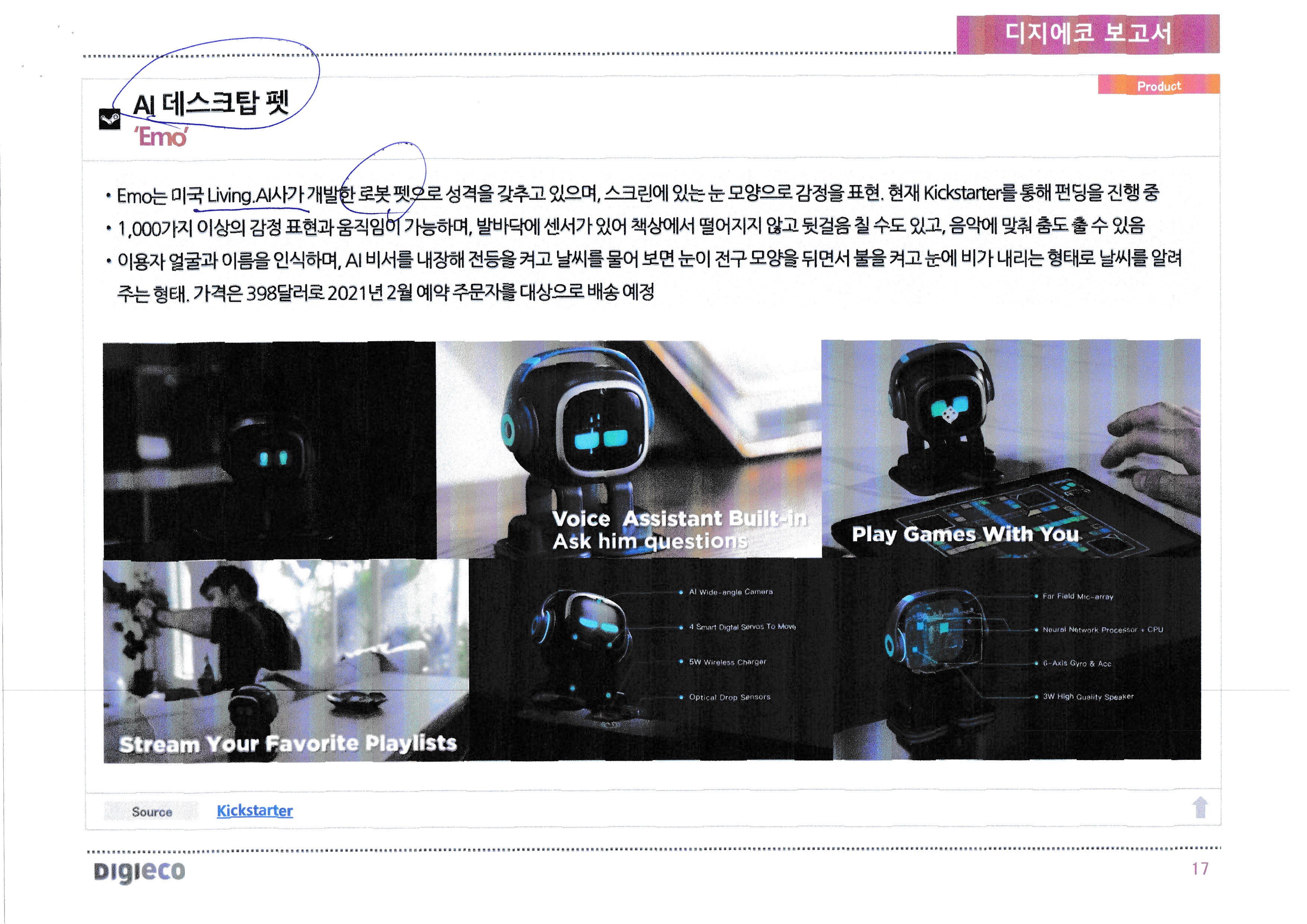The width and height of the screenshot is (1307, 924).
Task: Click the small black icon beside the title
Action: tap(109, 120)
